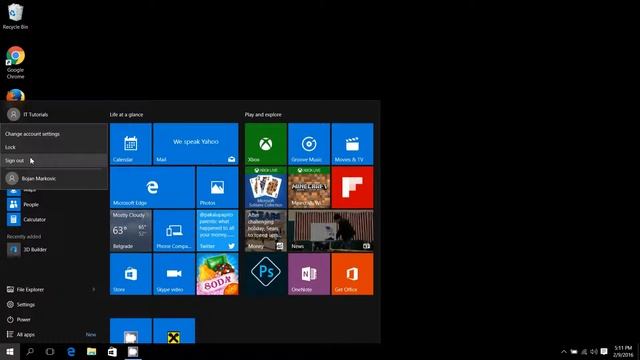Click the taskbar clock

pyautogui.click(x=623, y=351)
